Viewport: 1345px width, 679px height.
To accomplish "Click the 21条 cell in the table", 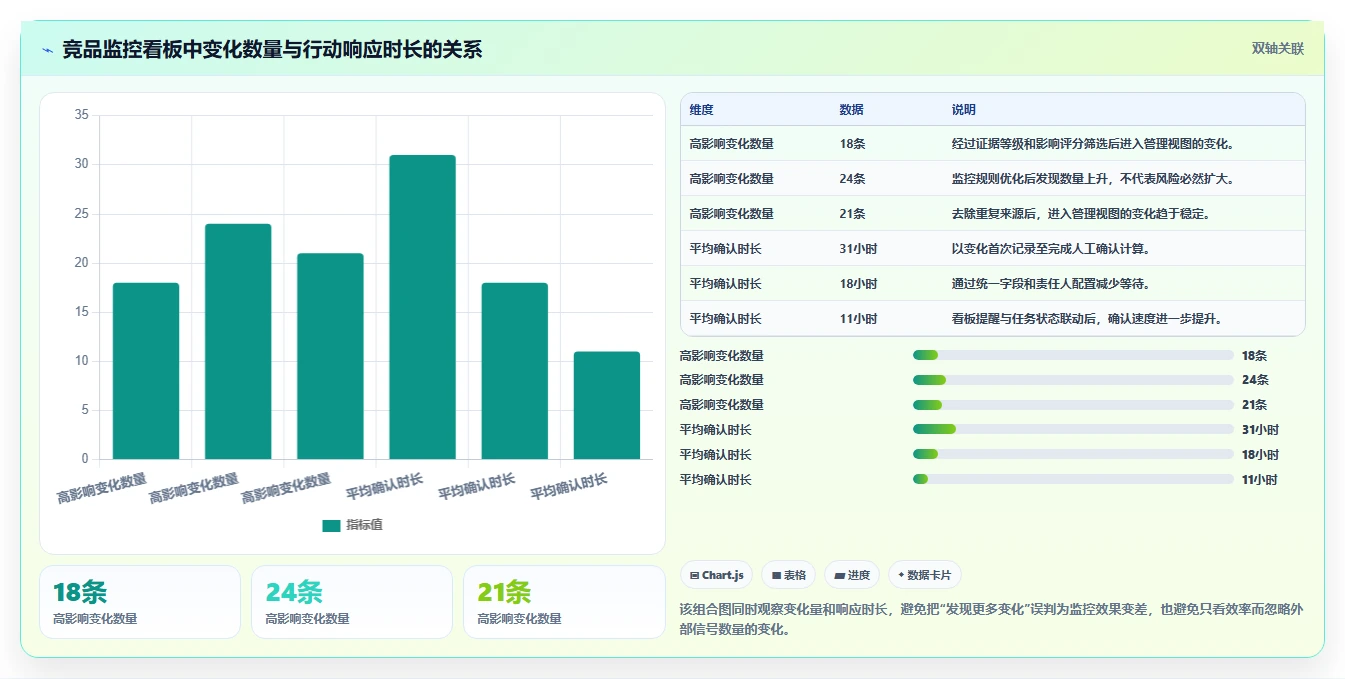I will pos(852,214).
